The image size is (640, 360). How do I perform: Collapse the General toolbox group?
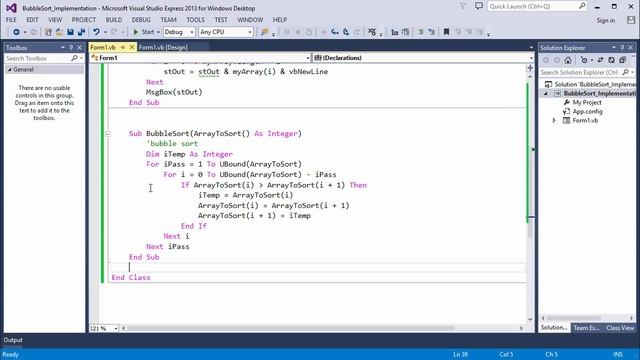(9, 69)
